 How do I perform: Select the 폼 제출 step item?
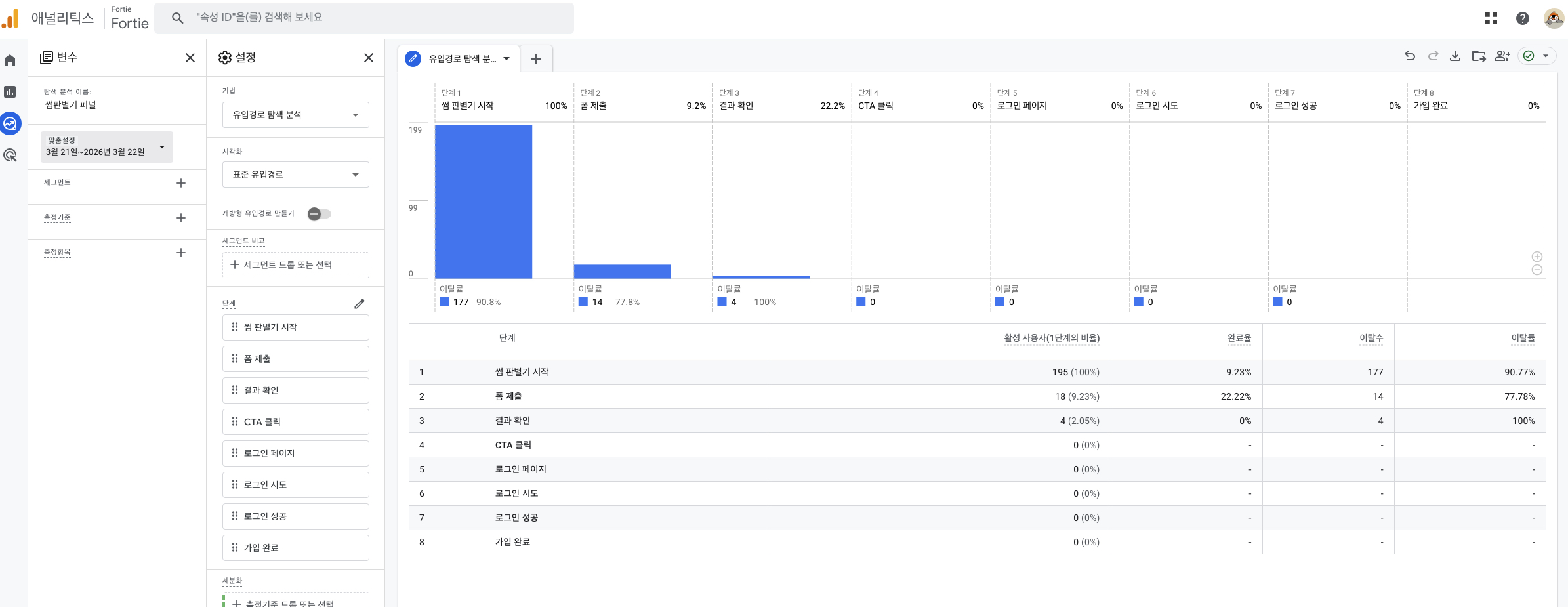(x=296, y=359)
